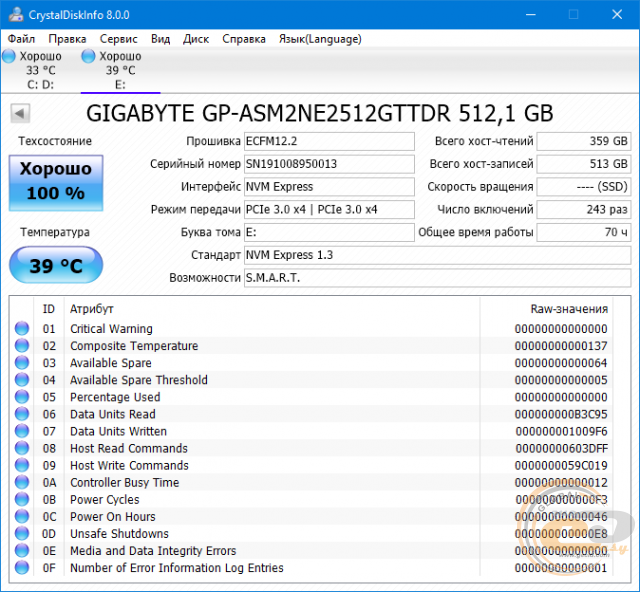Click the host reads value 359 GB
The width and height of the screenshot is (640, 592).
coord(584,141)
